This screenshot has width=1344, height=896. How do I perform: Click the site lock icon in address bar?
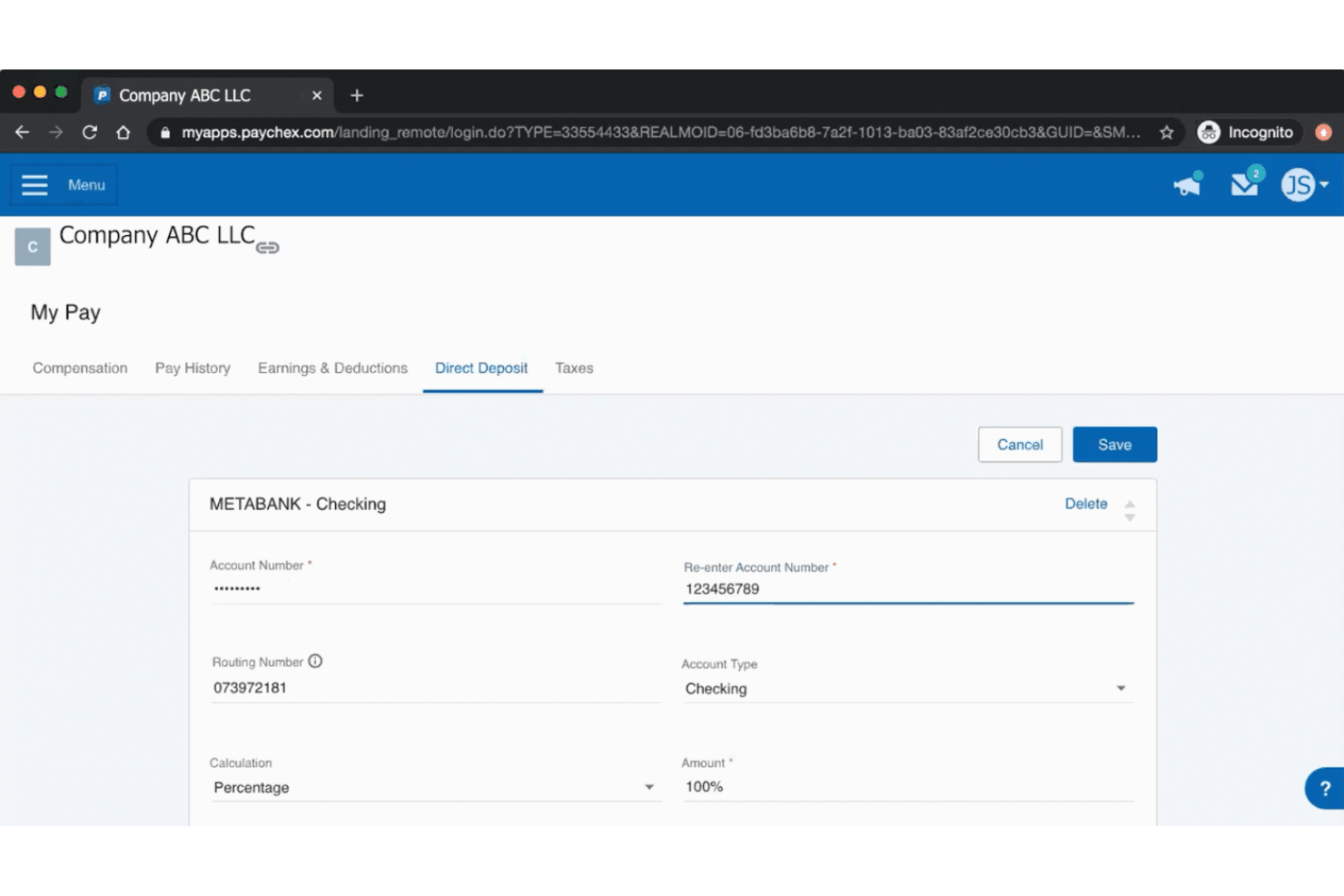pos(165,133)
